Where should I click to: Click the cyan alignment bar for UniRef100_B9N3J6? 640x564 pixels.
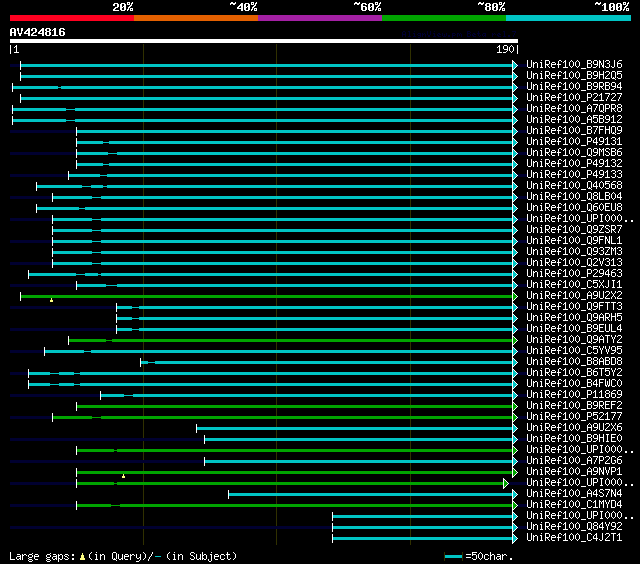coord(269,65)
